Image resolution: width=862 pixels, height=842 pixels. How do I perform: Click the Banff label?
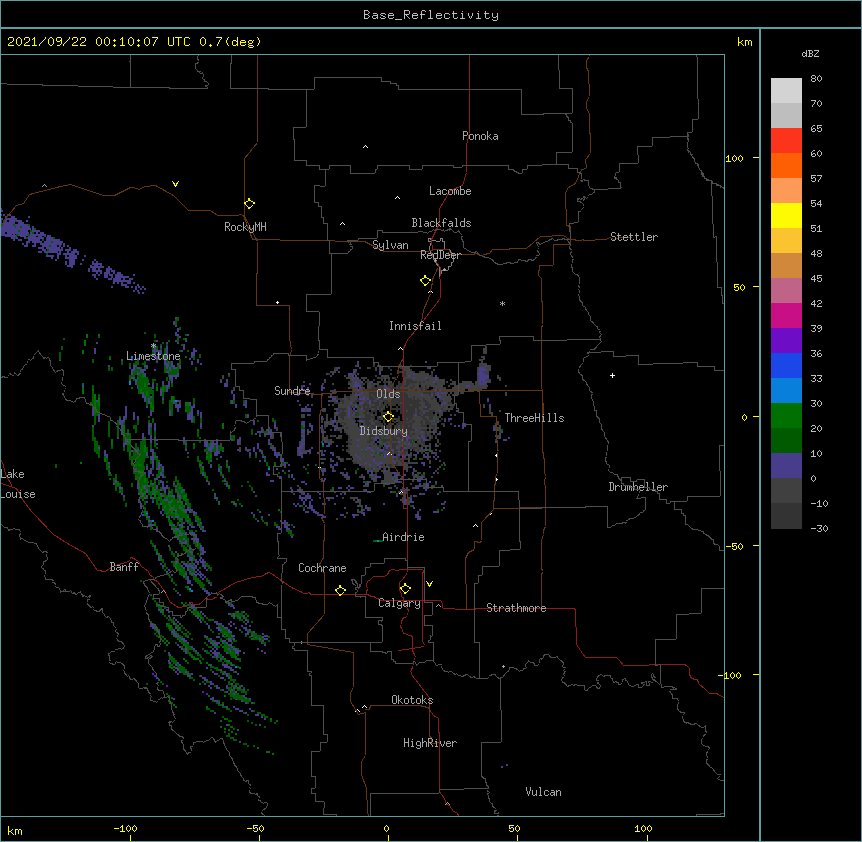(124, 567)
